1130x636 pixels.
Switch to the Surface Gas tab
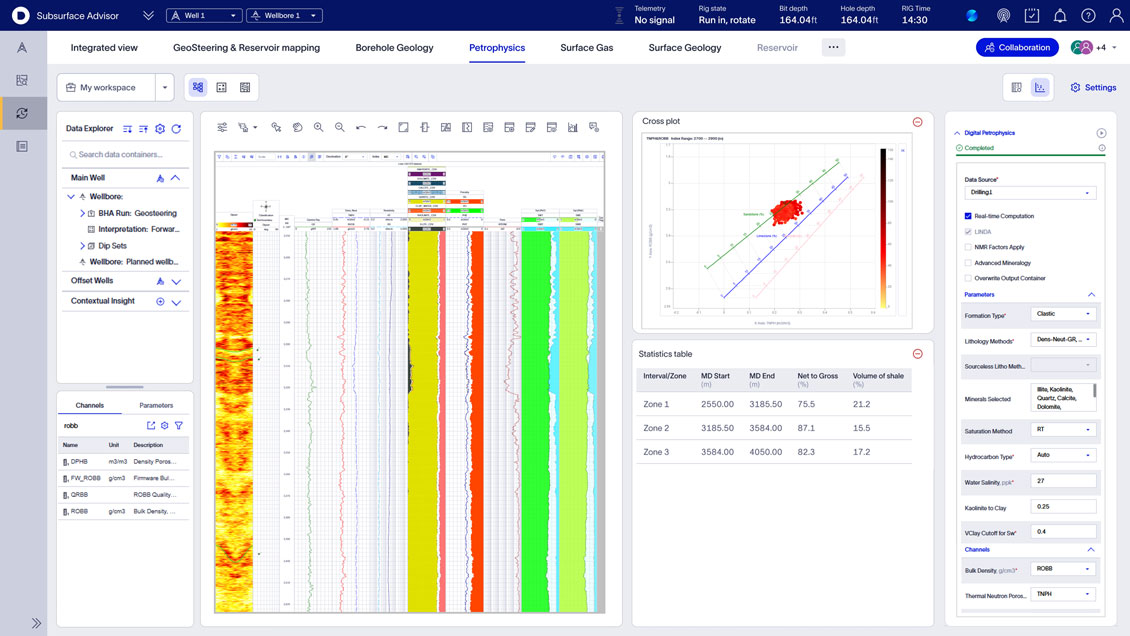point(586,47)
